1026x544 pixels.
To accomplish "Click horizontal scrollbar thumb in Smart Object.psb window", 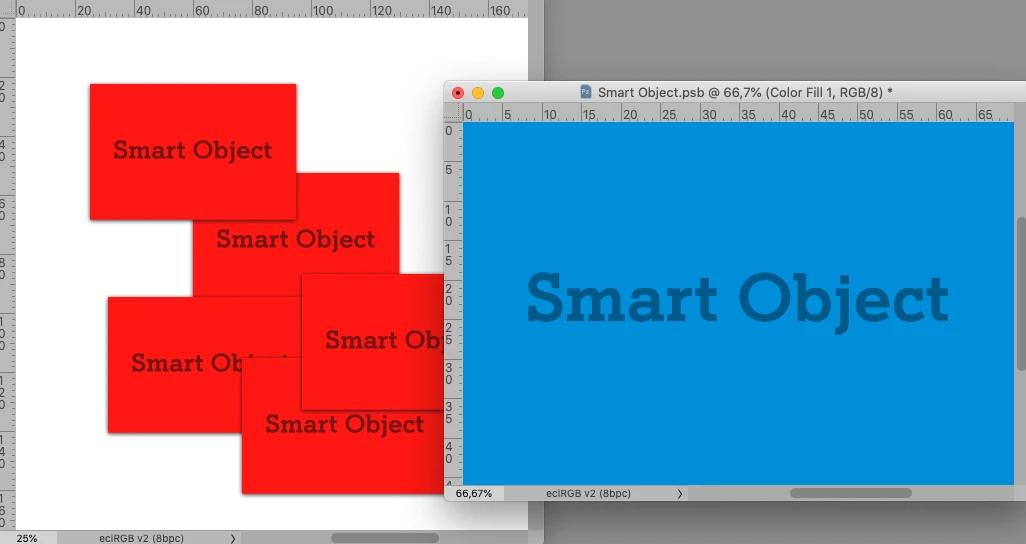I will (851, 493).
